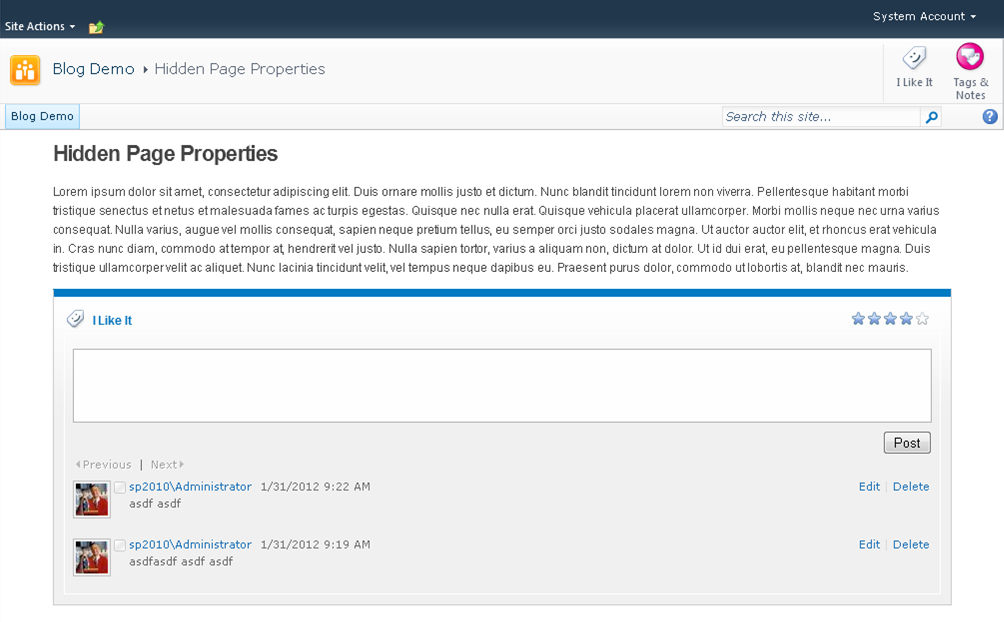1004x622 pixels.
Task: Set the rating to the first star
Action: (858, 318)
